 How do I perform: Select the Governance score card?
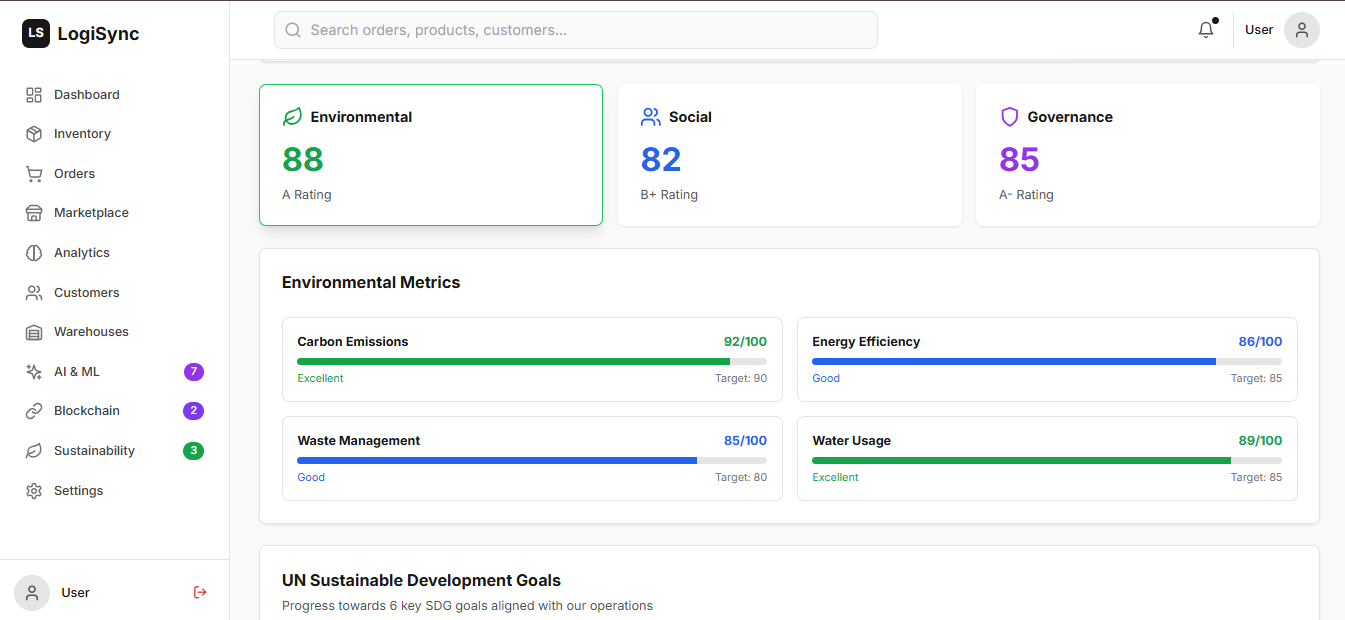pos(1148,155)
